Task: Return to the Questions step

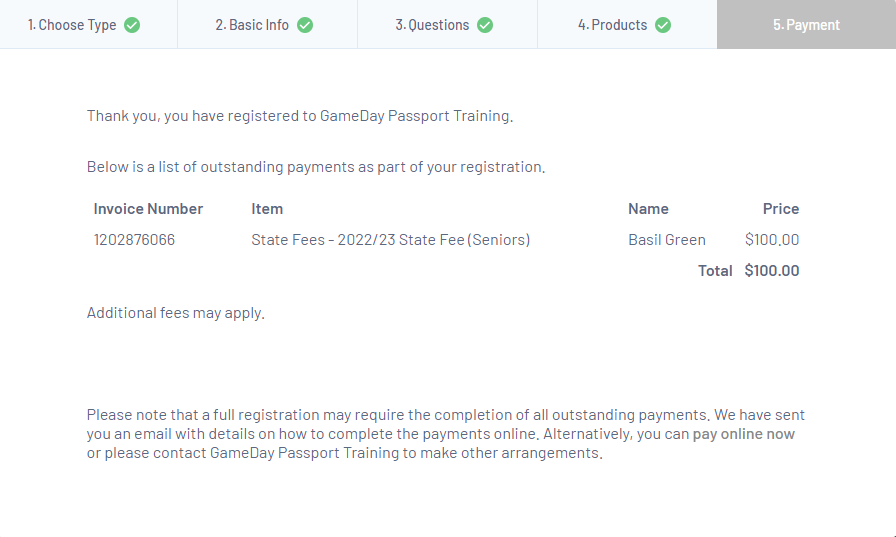Action: coord(432,25)
